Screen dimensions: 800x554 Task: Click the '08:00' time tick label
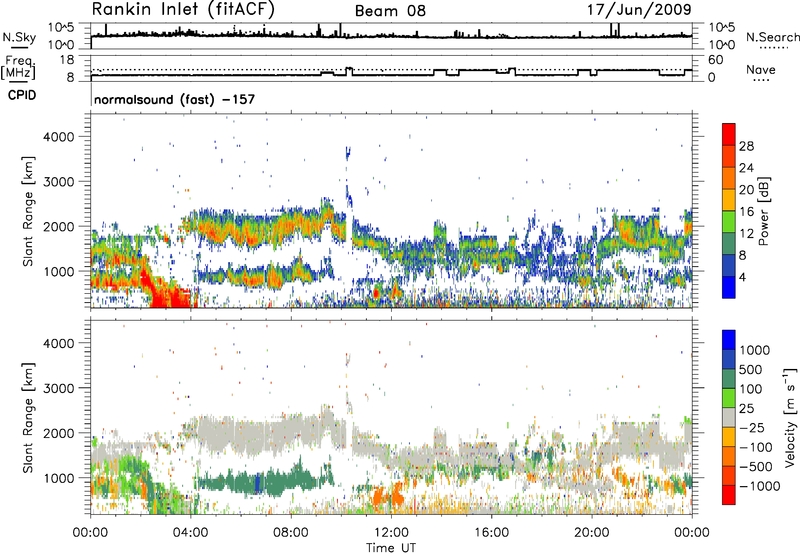click(291, 533)
